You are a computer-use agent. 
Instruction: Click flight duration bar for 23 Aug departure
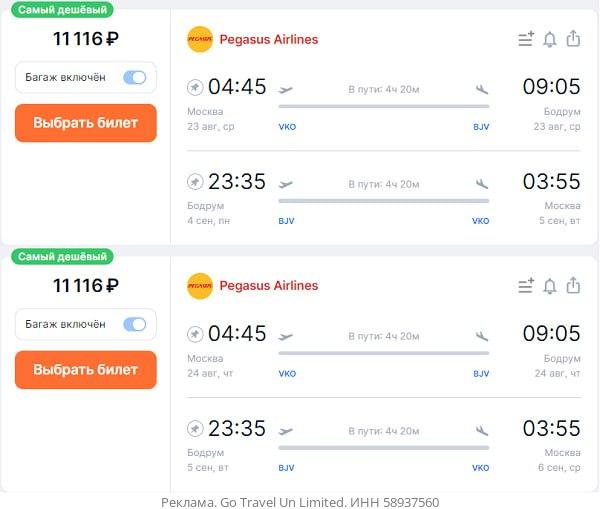[x=384, y=103]
